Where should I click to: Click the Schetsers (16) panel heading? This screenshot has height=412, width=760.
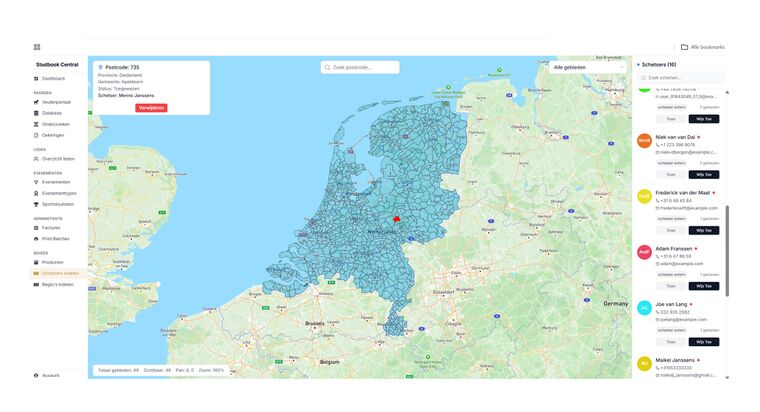[659, 64]
